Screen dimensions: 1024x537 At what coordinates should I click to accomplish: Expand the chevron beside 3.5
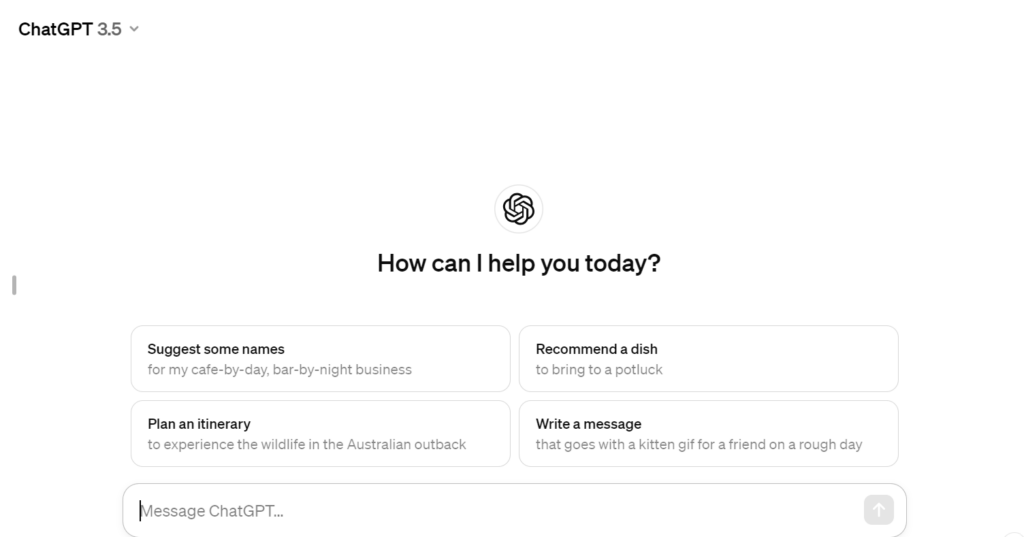pos(134,29)
